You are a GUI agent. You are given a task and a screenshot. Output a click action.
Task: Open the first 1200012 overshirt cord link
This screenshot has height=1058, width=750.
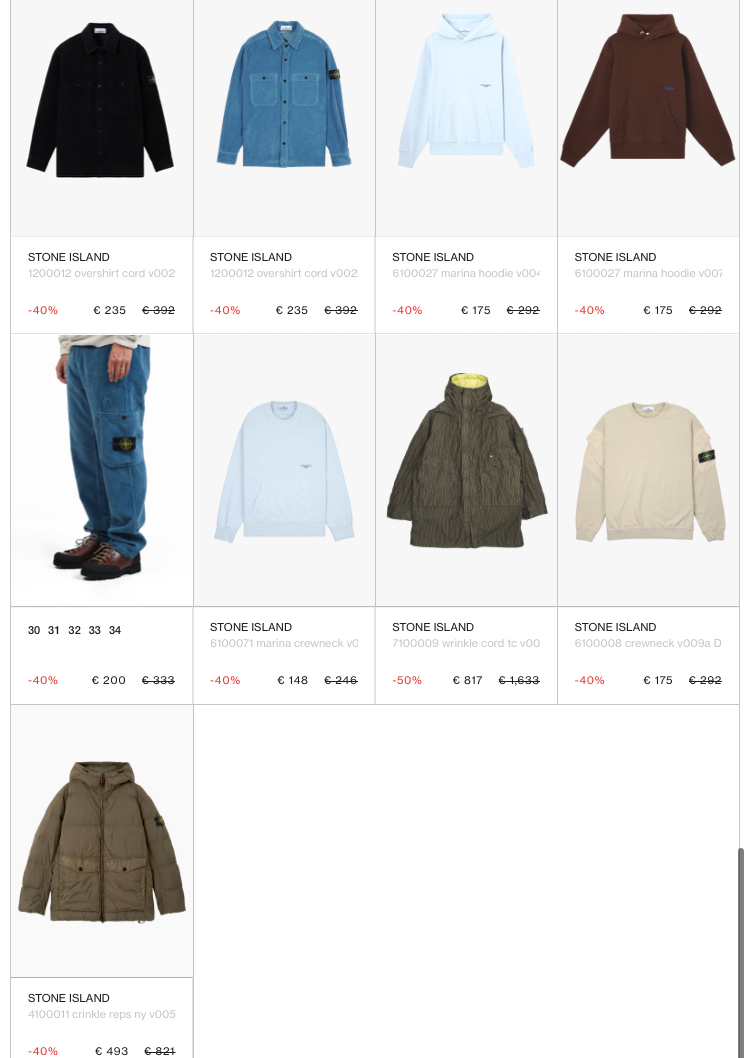point(102,273)
